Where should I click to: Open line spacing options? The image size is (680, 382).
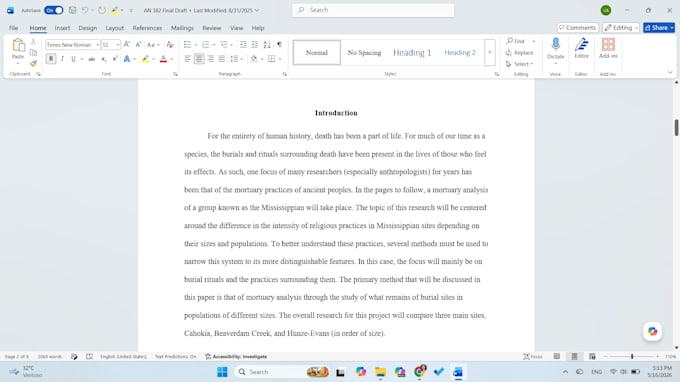pos(236,59)
